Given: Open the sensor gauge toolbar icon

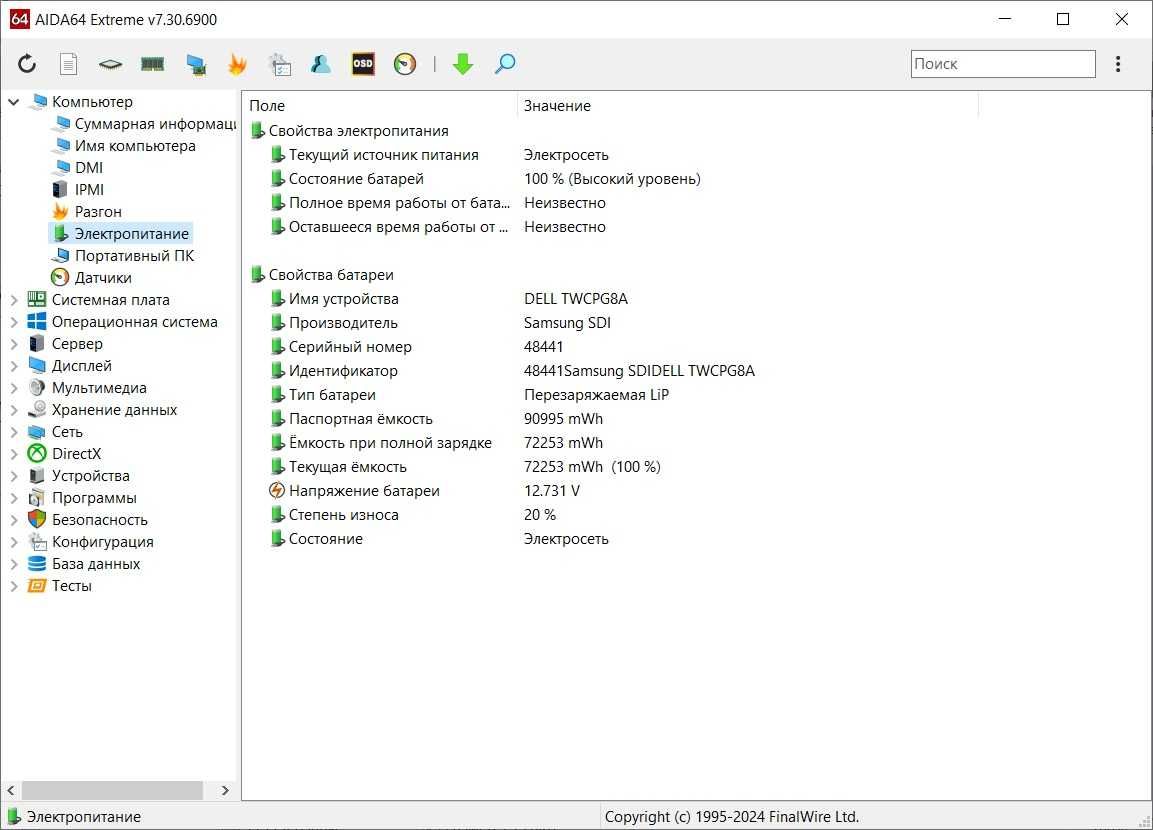Looking at the screenshot, I should 405,64.
